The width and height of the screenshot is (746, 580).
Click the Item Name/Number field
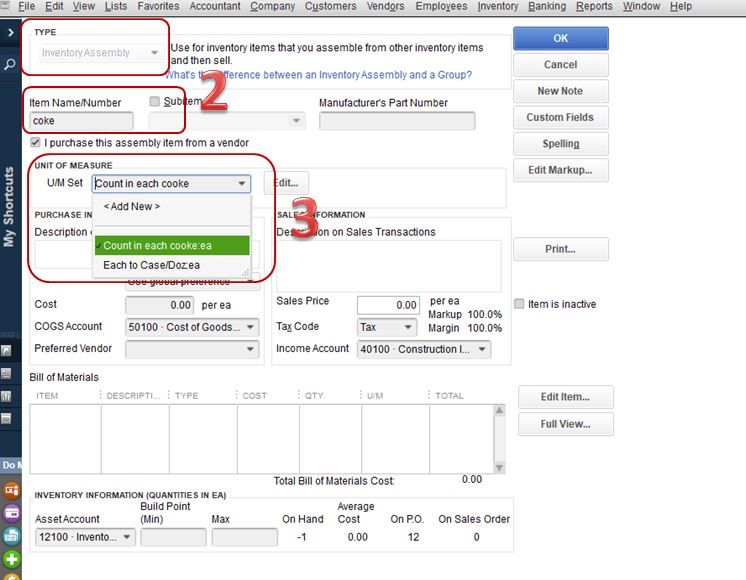click(x=81, y=121)
